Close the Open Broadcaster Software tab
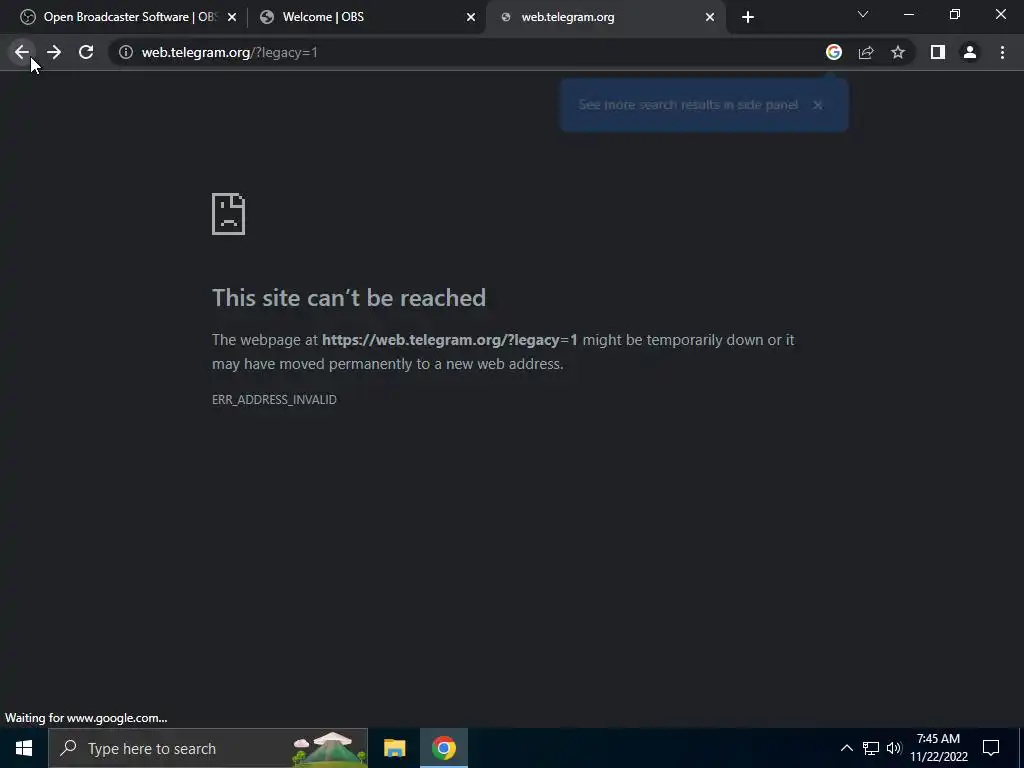The height and width of the screenshot is (768, 1024). tap(232, 17)
